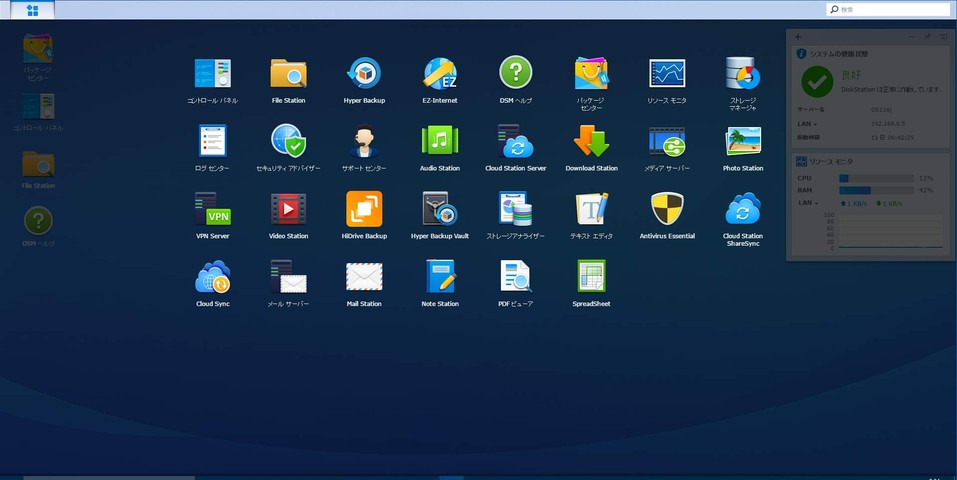Add a widget with the plus button
This screenshot has width=957, height=480.
coord(798,37)
